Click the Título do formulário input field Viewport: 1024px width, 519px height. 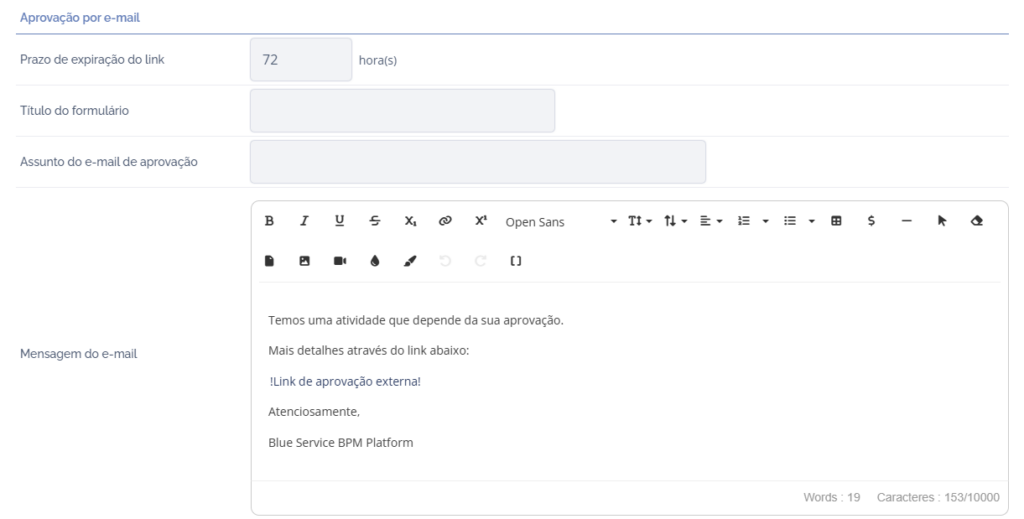coord(402,111)
